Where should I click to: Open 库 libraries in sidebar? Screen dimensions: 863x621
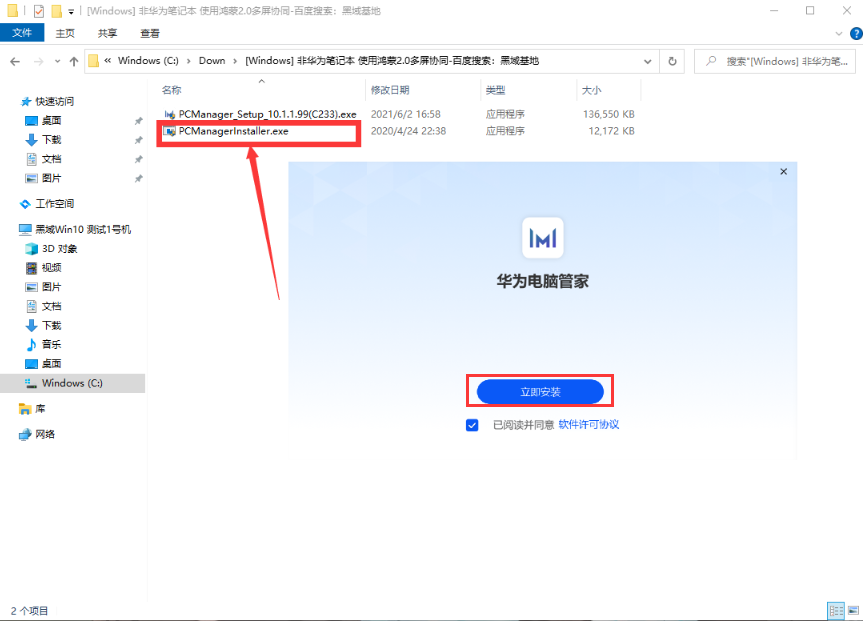click(40, 409)
